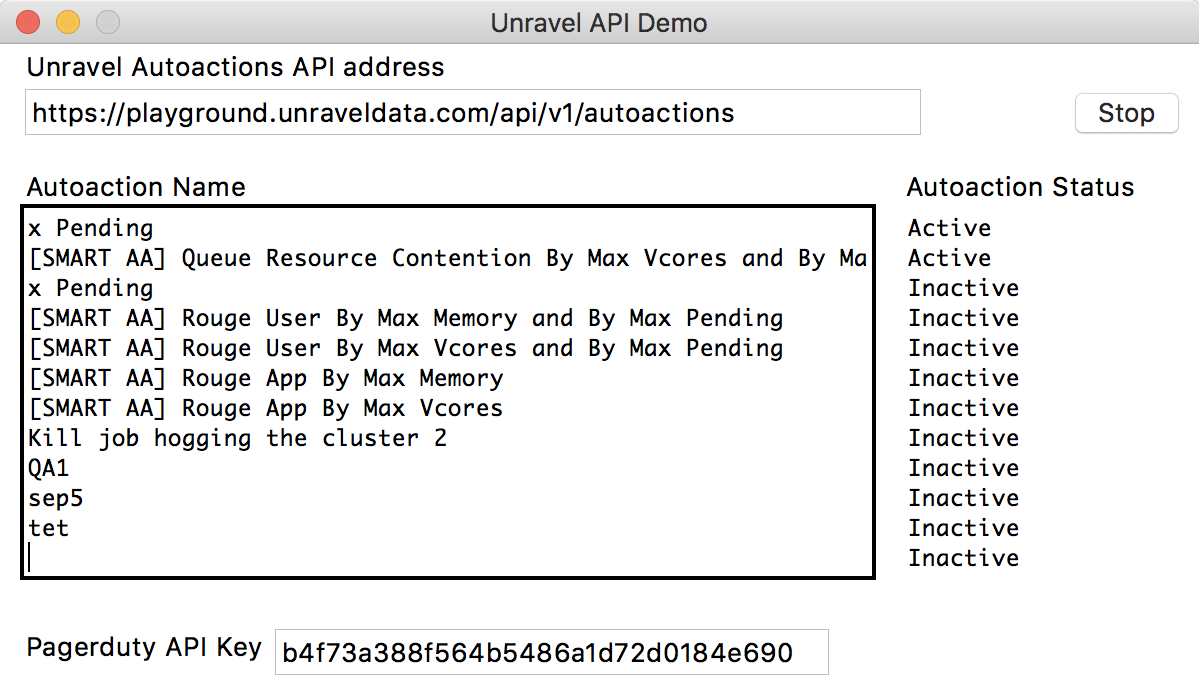Click the 'Autoaction Status' heading

tap(1020, 187)
